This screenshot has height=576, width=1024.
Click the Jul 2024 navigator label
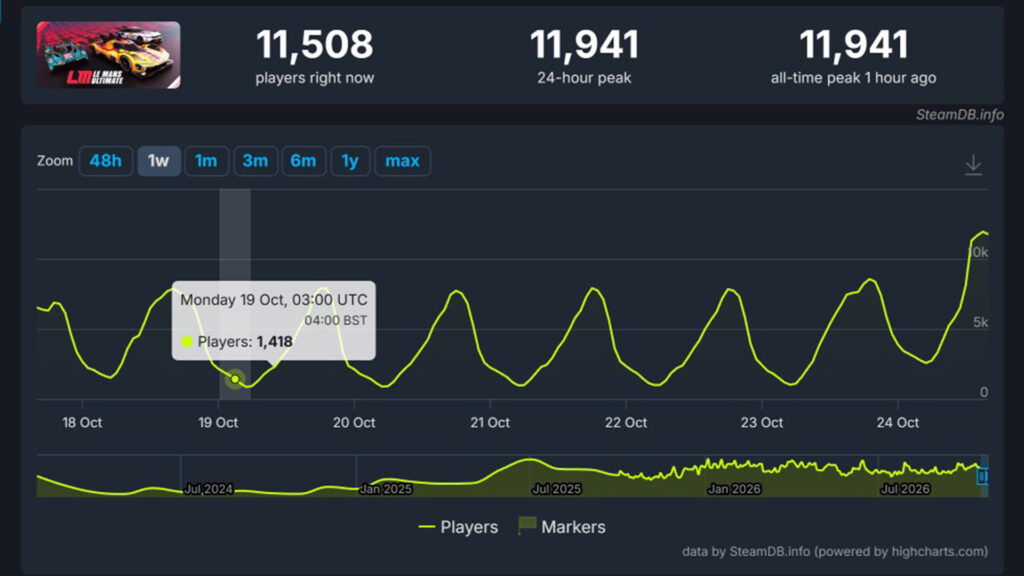pyautogui.click(x=208, y=489)
